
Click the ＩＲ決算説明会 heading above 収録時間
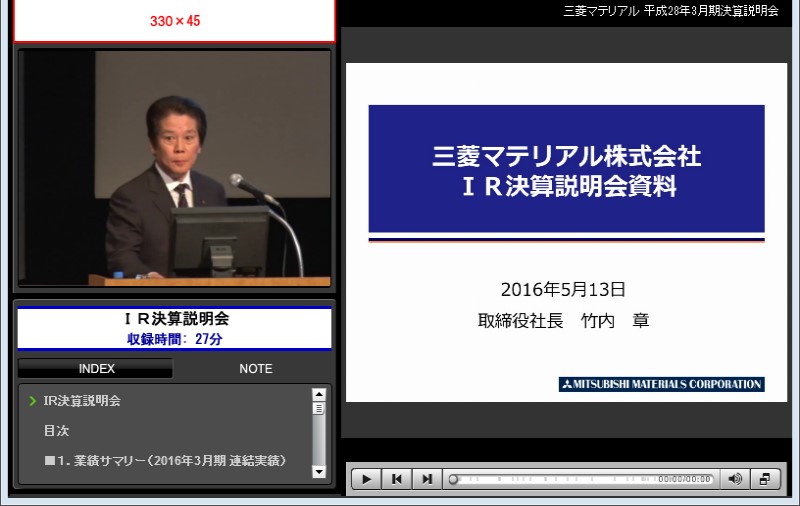click(177, 318)
